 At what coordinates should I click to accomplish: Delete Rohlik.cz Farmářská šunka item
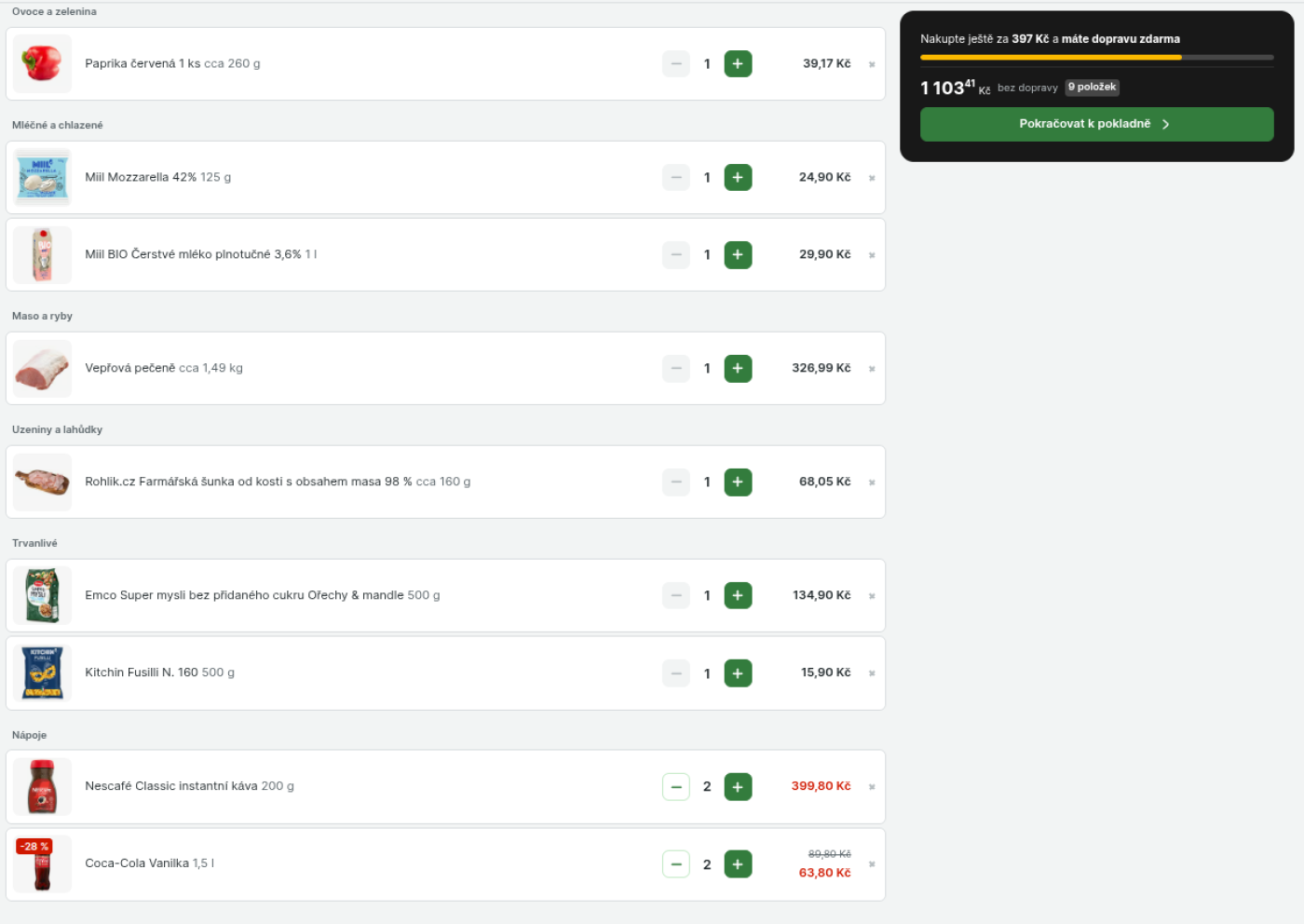(872, 482)
